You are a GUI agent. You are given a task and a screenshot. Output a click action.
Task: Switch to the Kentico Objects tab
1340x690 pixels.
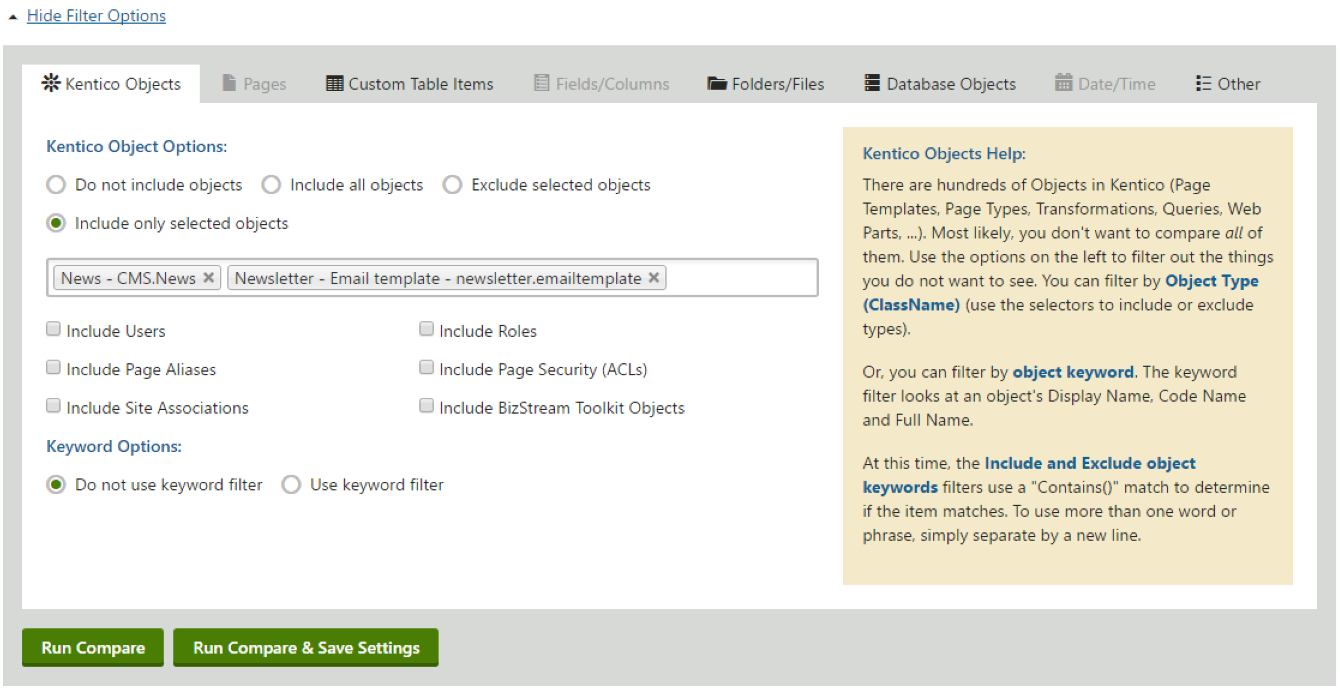tap(111, 84)
